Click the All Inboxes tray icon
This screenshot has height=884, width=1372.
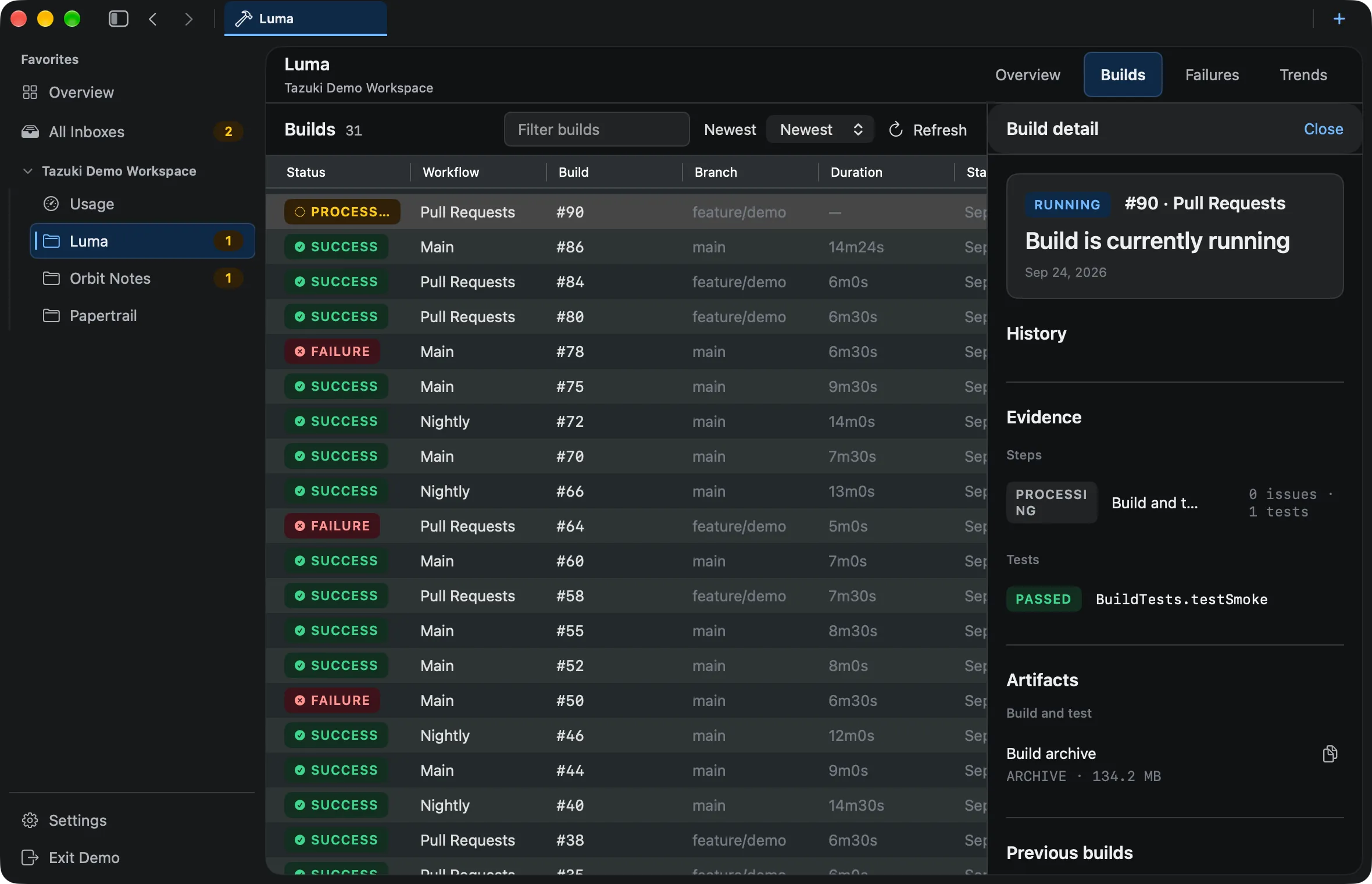coord(30,131)
